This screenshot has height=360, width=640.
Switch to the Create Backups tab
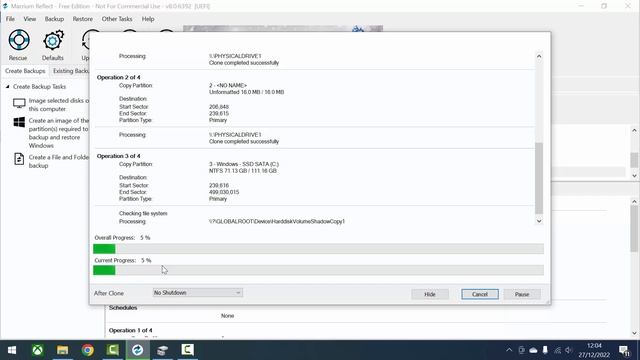coord(25,71)
